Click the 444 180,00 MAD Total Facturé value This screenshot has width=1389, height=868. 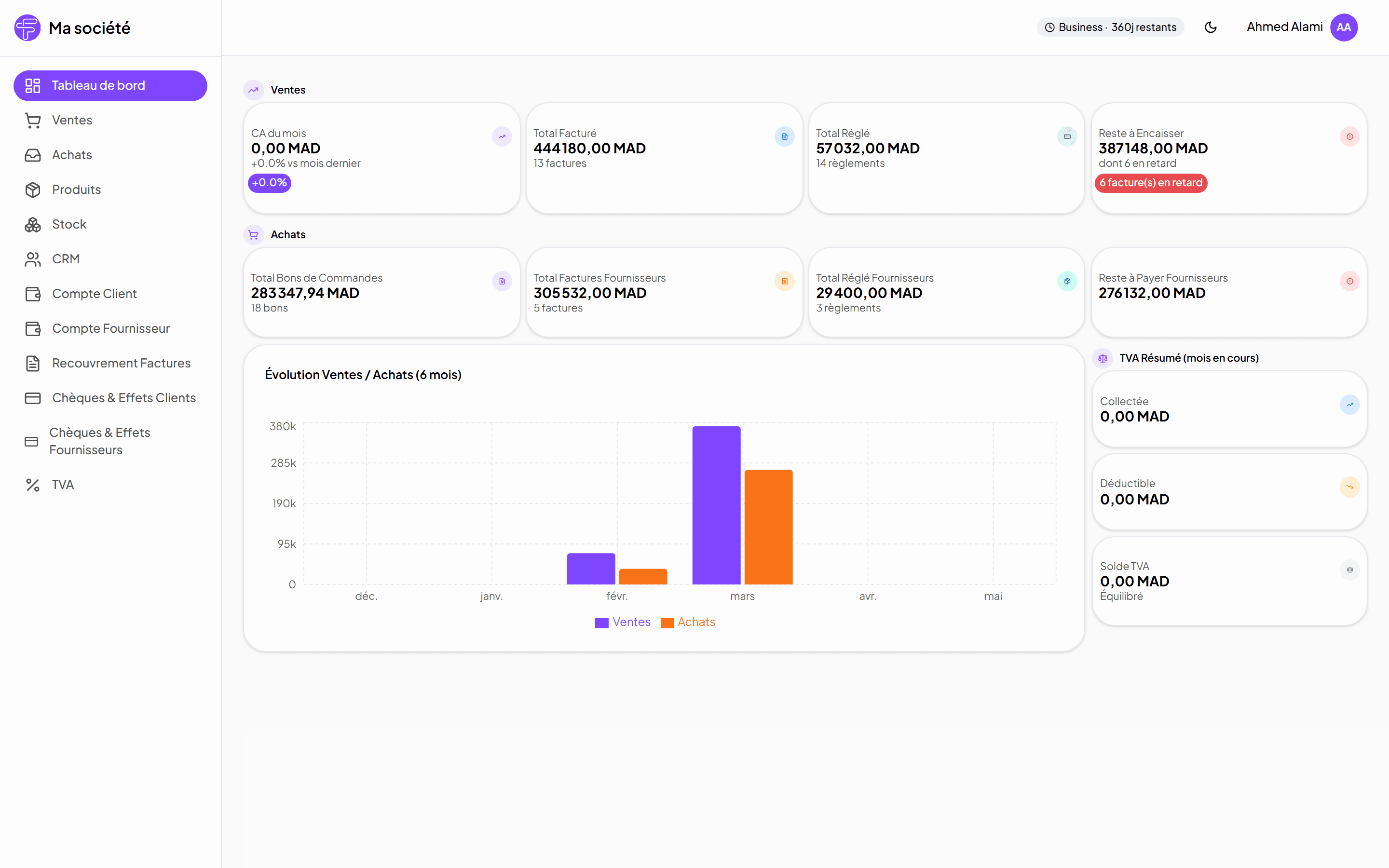point(589,149)
